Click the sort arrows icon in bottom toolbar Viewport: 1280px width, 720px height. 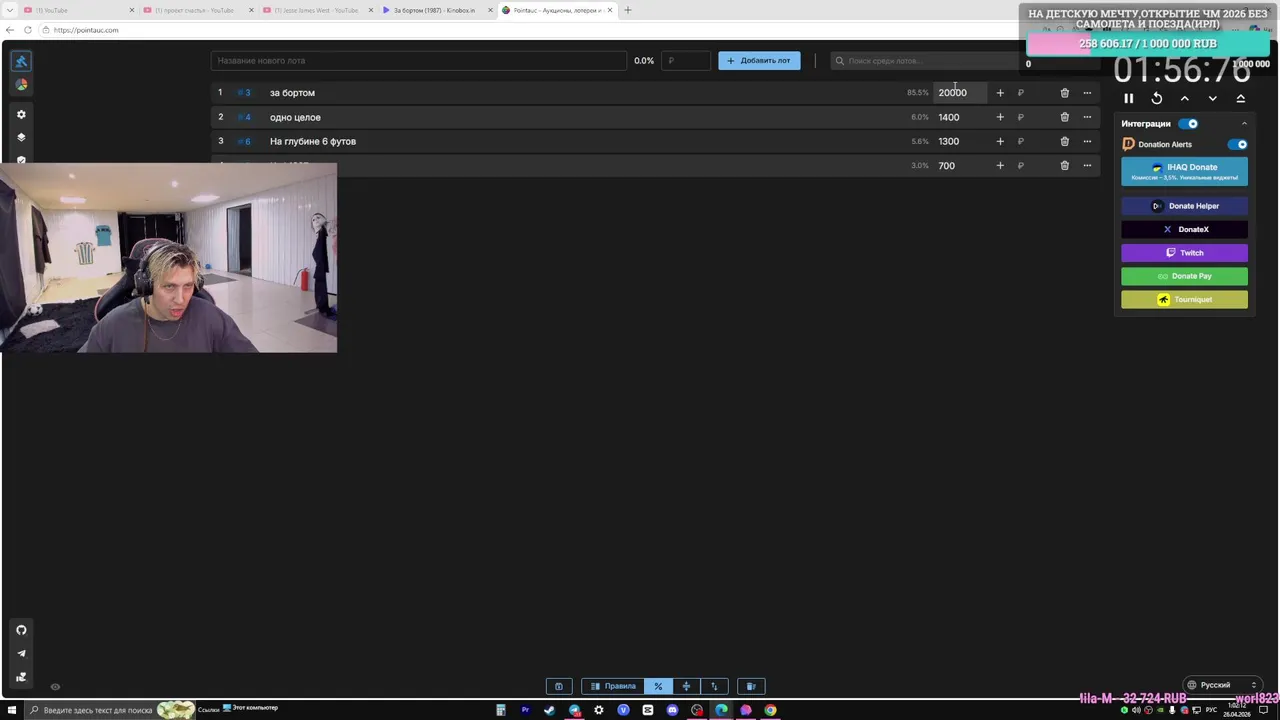[x=714, y=686]
